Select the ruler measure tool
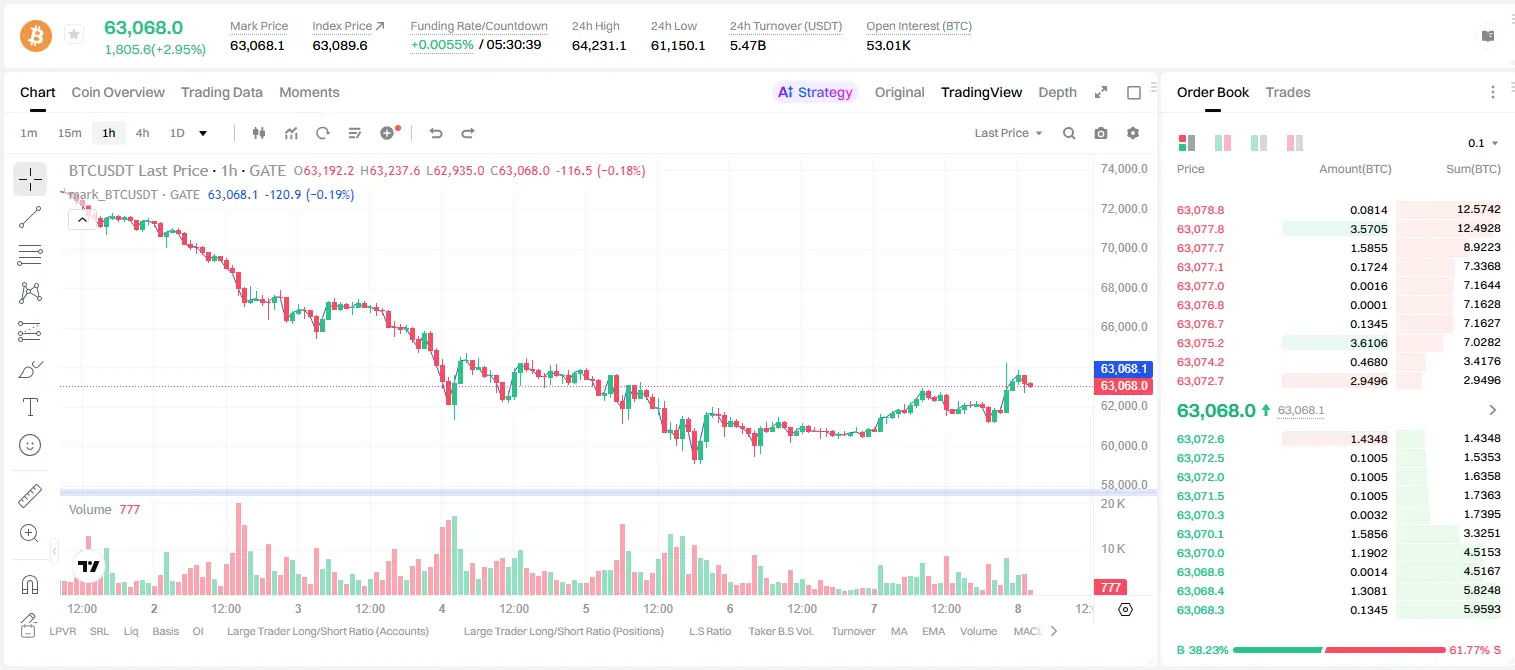 point(30,495)
